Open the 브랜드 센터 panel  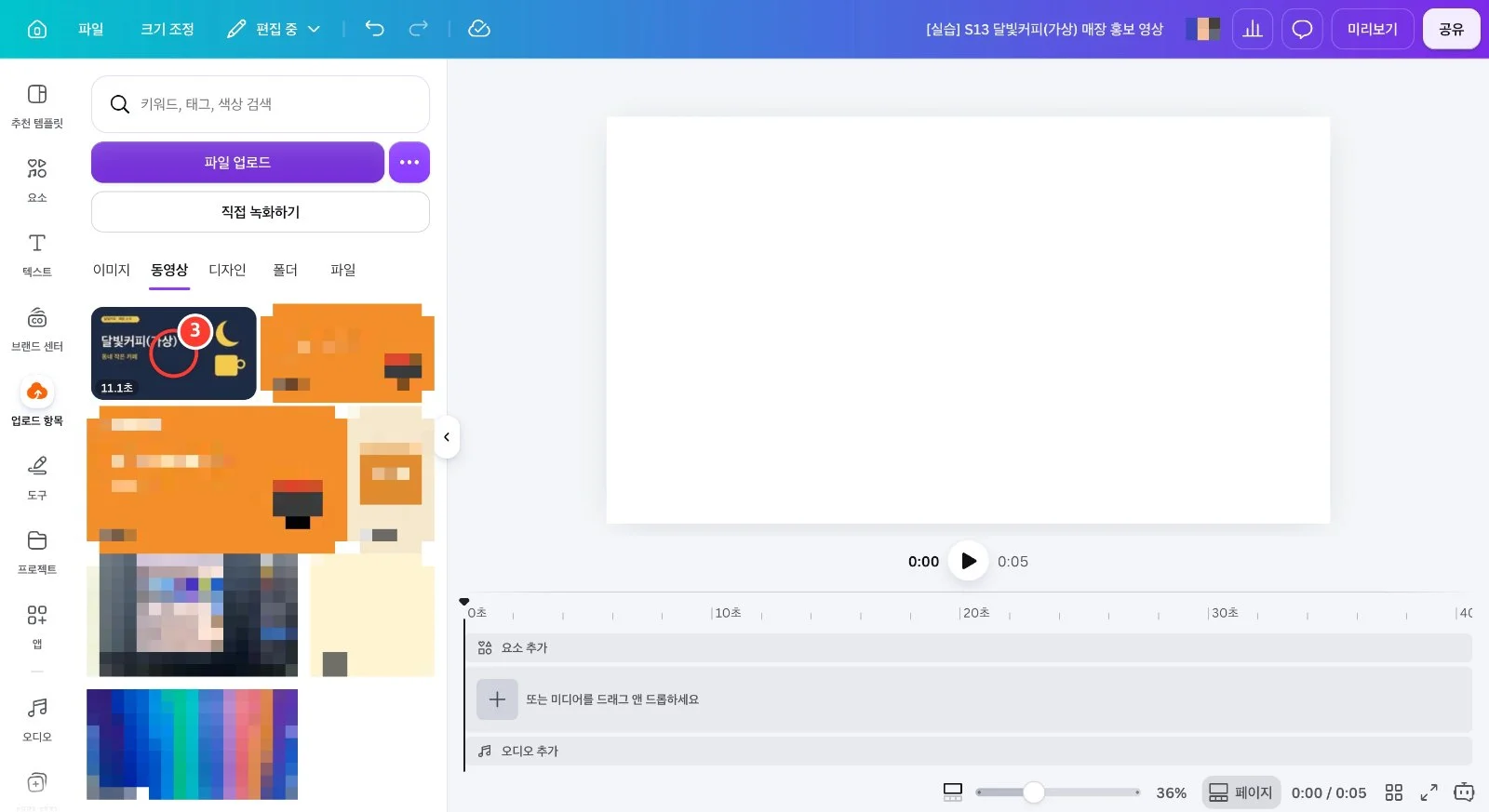(x=37, y=329)
